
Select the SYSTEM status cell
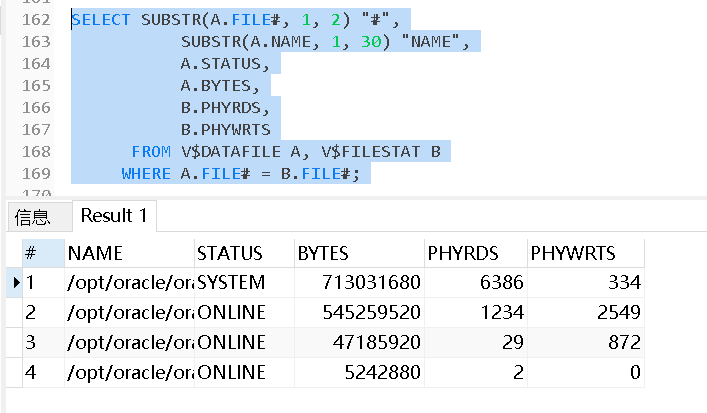pyautogui.click(x=231, y=283)
